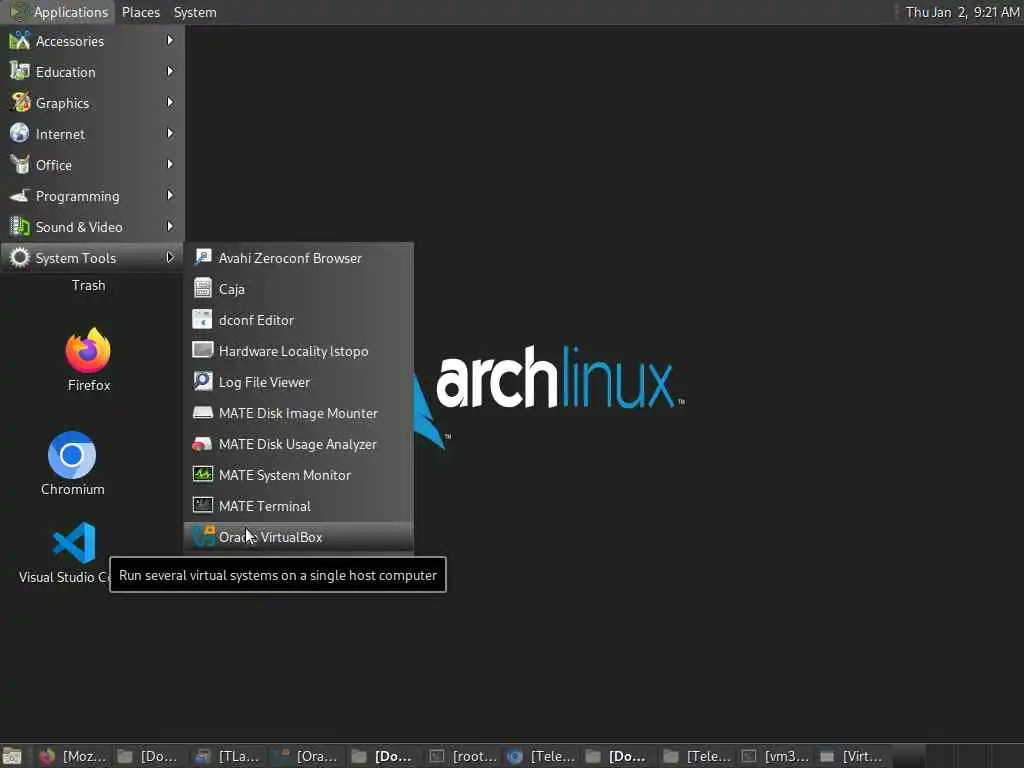Click the MATE Disk Image Mounter icon
This screenshot has height=768, width=1024.
202,413
